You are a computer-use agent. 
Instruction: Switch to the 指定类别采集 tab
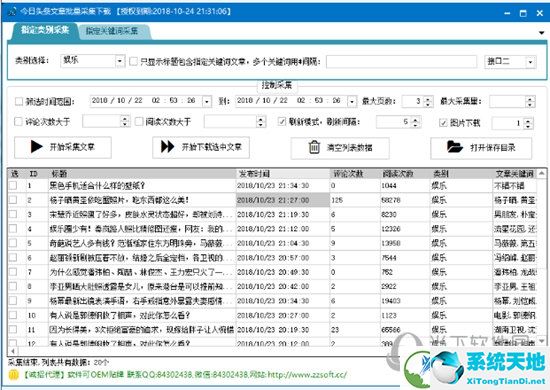tap(45, 31)
